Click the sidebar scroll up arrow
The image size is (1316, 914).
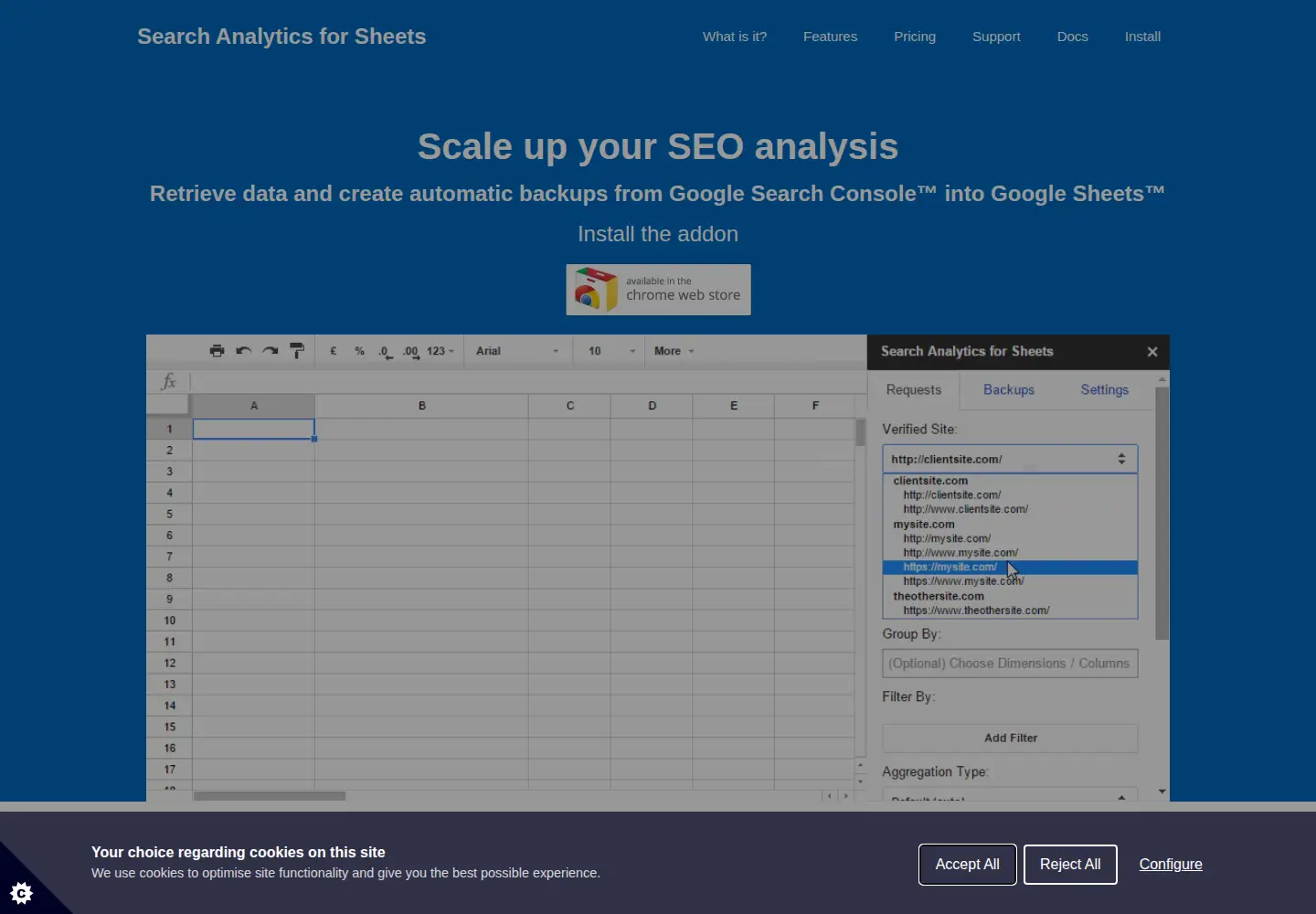pos(1162,378)
